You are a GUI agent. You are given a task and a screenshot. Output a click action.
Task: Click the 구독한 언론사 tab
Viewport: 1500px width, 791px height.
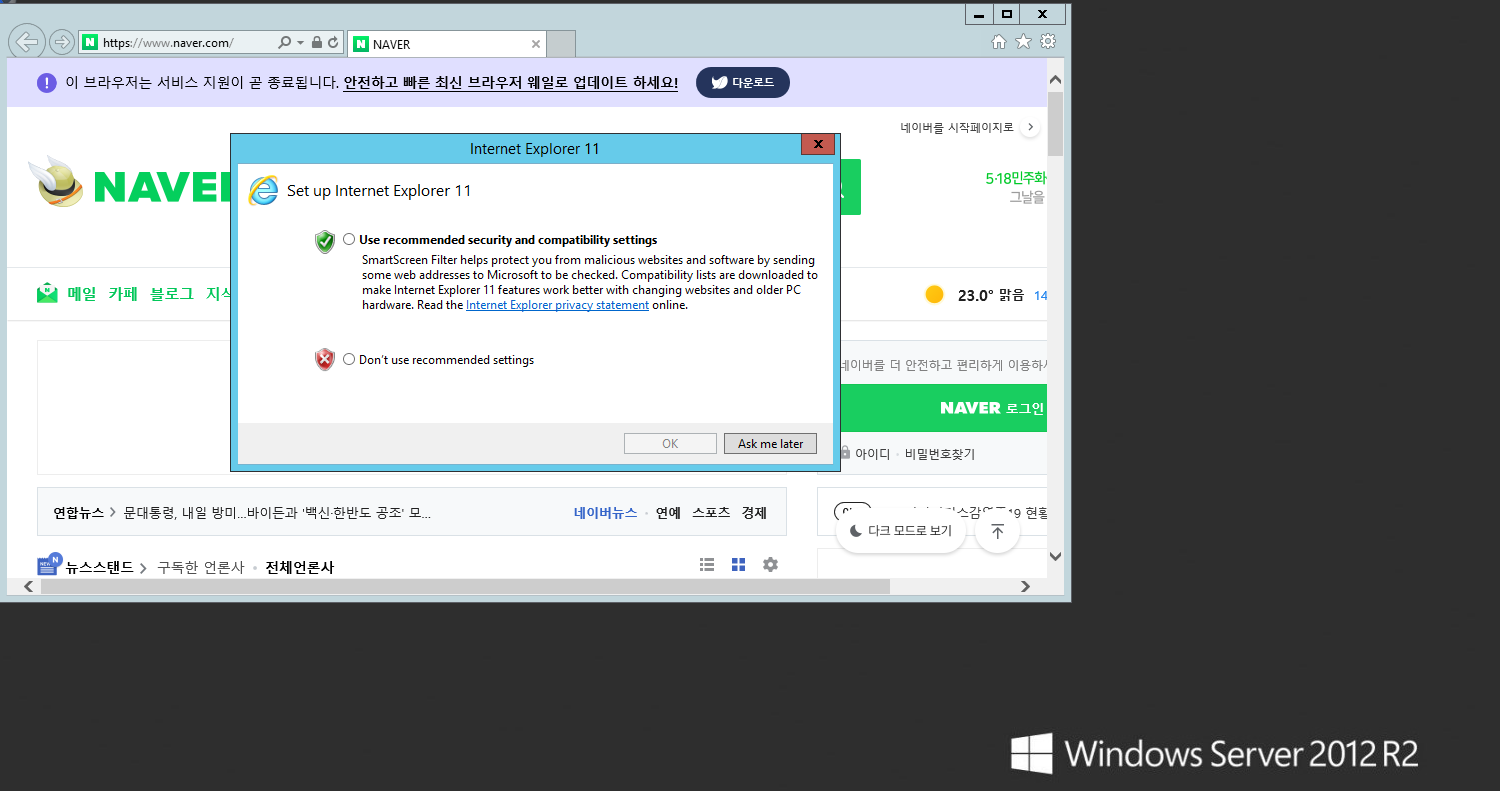200,567
